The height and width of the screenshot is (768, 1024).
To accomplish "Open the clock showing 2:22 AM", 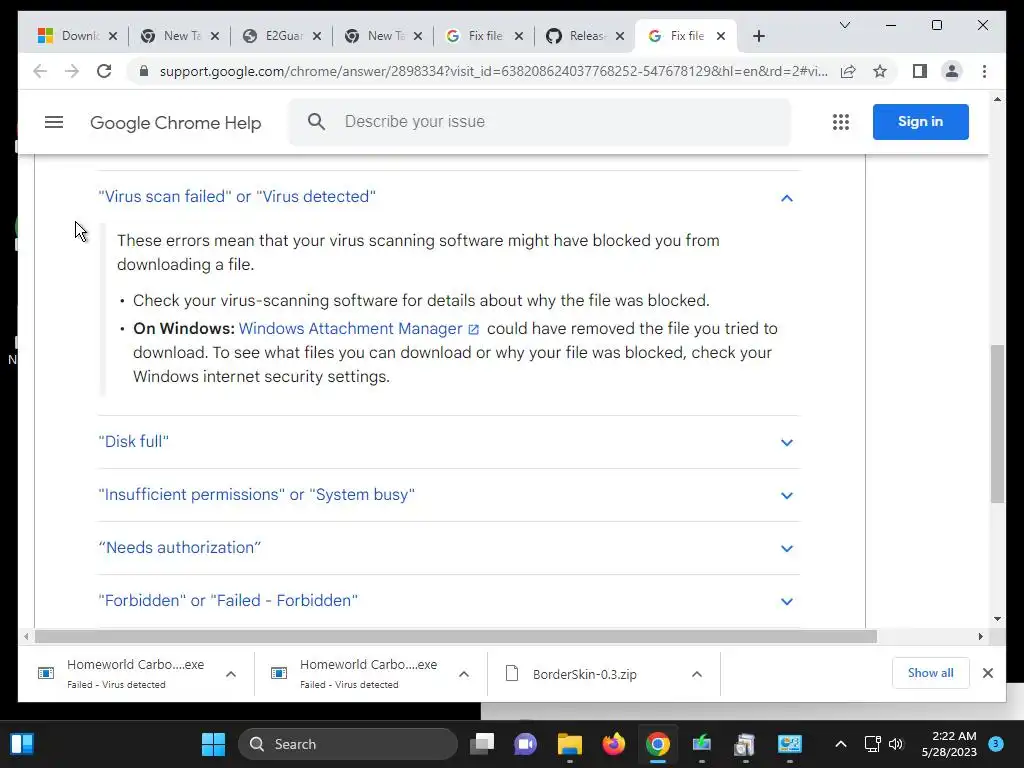I will coord(949,744).
